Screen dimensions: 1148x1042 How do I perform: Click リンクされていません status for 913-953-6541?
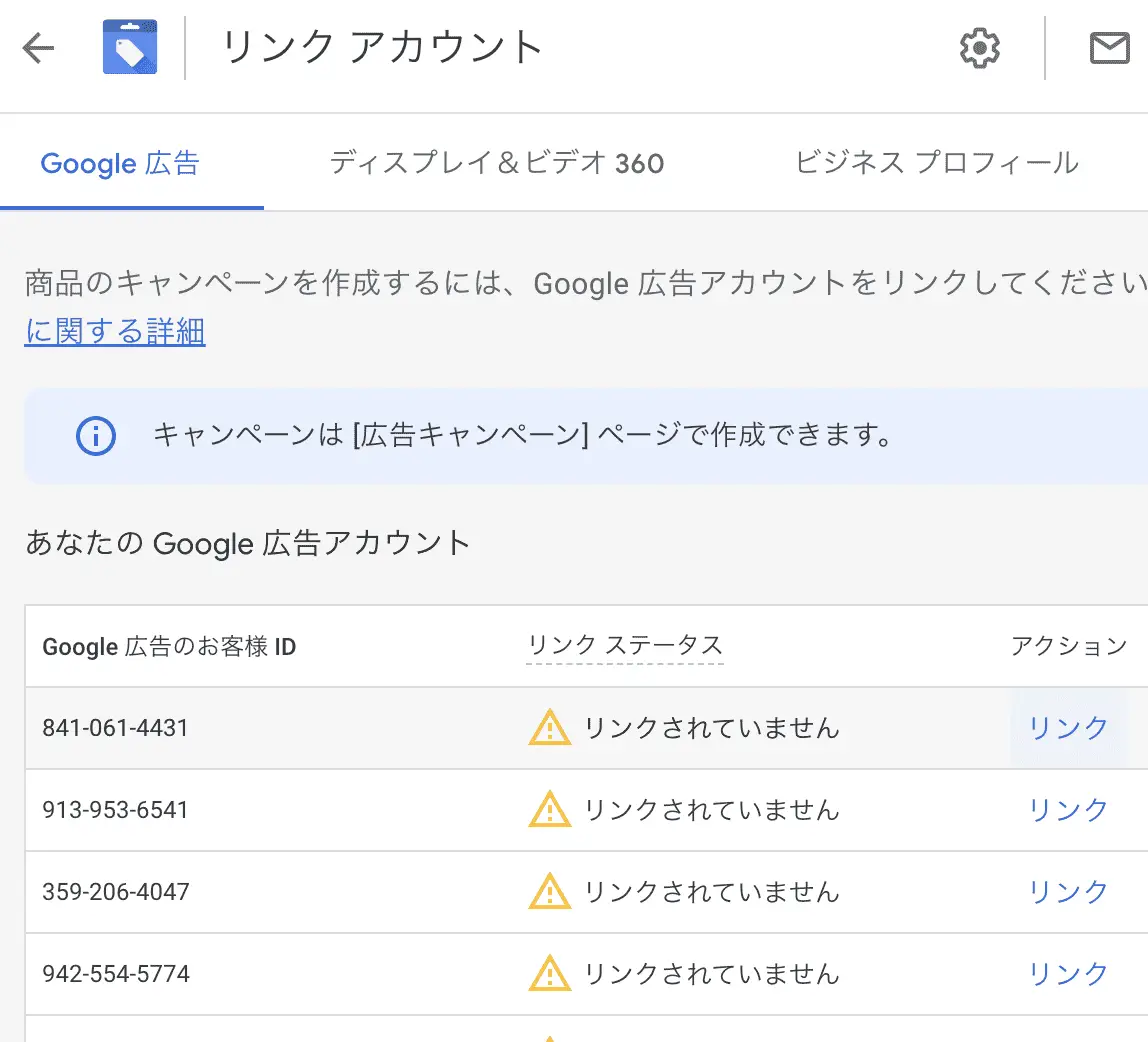click(x=712, y=810)
